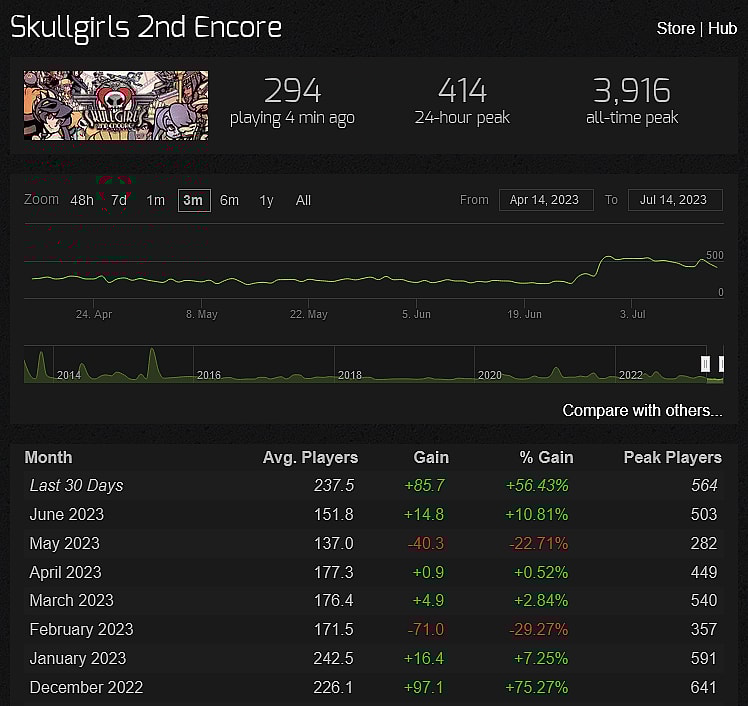Click the +56.43% gain value
This screenshot has width=748, height=706.
537,486
